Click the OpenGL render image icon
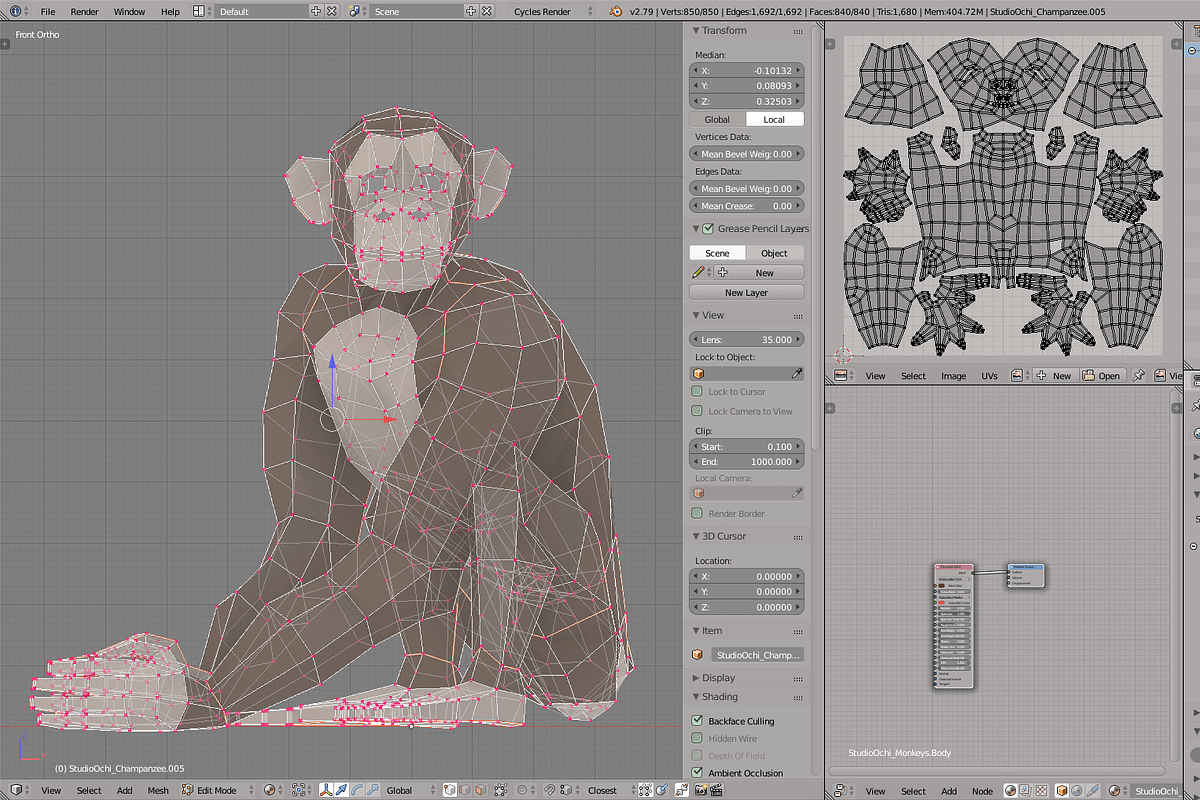 point(701,790)
